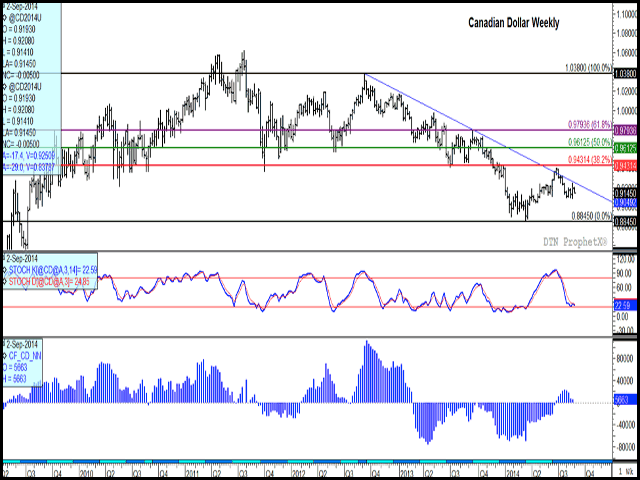
Task: Click the diamond marker beside STOCH K
Action: [x=5, y=269]
